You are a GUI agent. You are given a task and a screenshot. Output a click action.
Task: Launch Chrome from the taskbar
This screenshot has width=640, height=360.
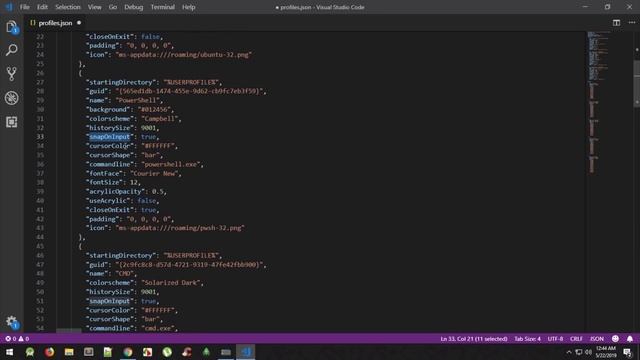[128, 352]
